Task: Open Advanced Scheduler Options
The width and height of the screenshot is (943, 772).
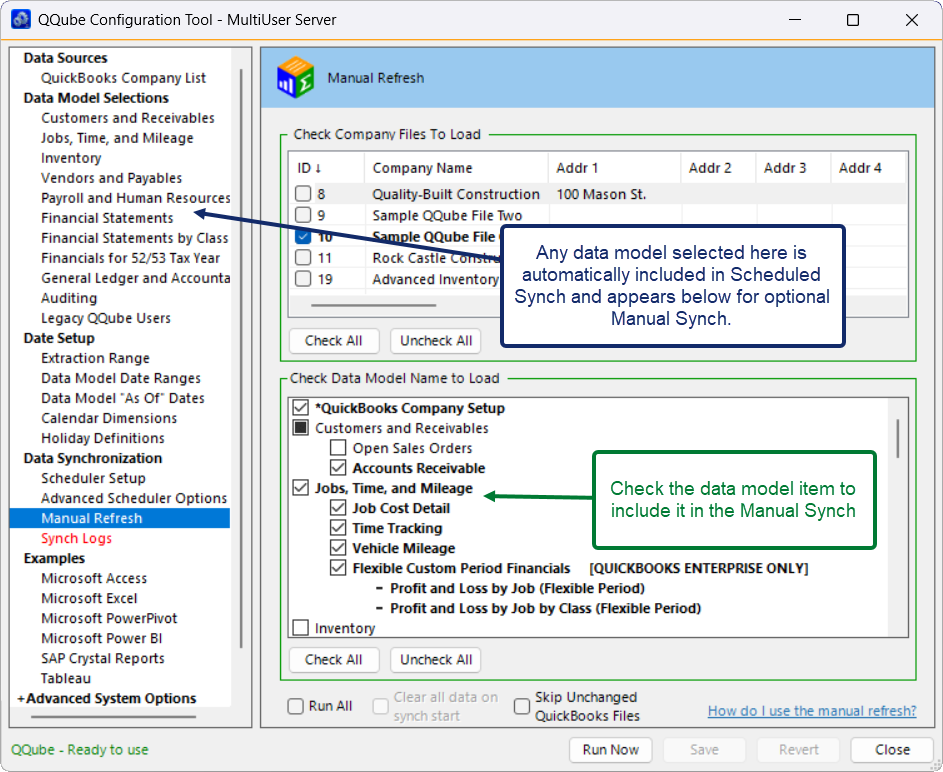Action: 134,498
